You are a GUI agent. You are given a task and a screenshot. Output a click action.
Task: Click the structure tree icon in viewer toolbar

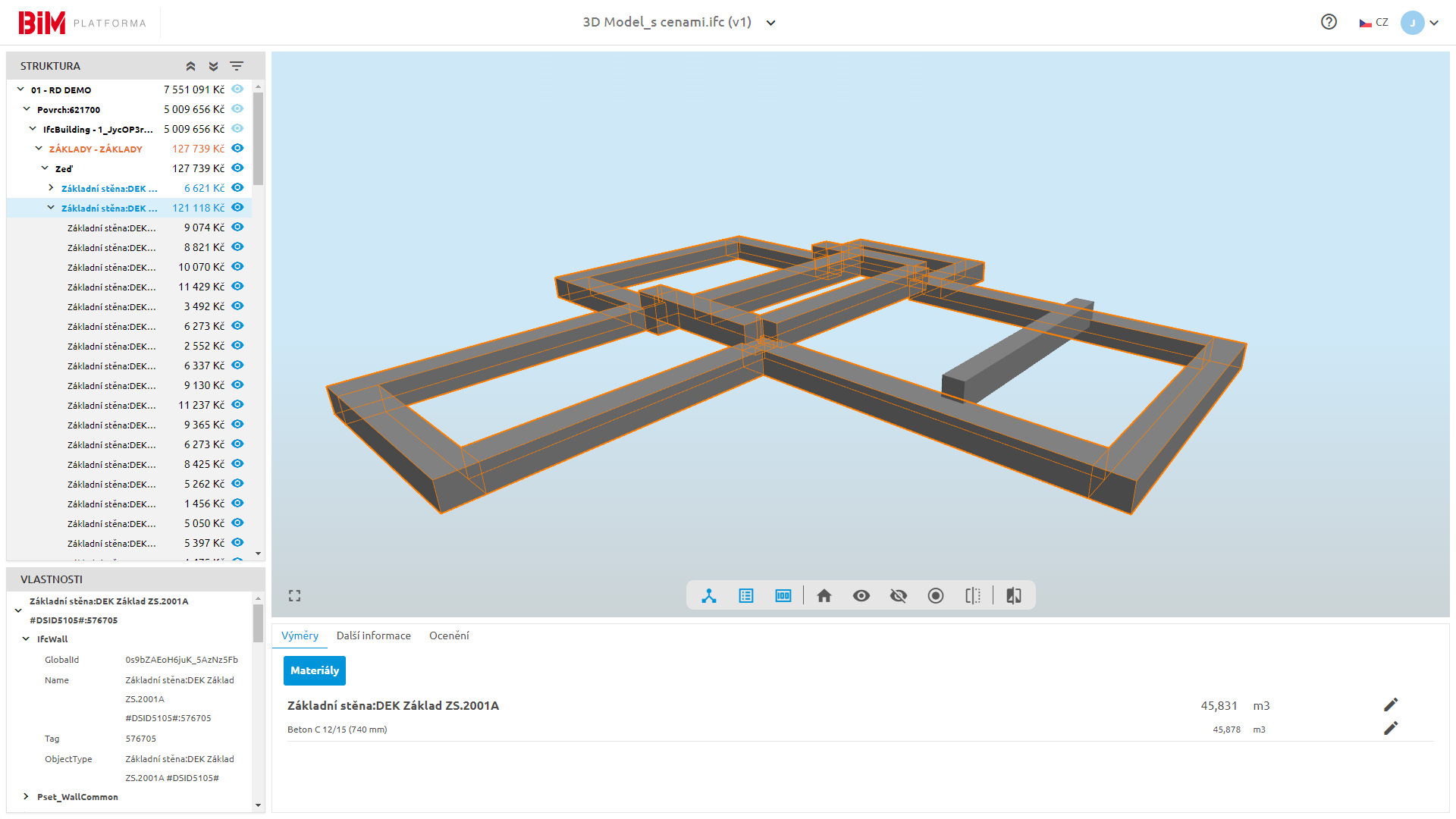[x=709, y=596]
